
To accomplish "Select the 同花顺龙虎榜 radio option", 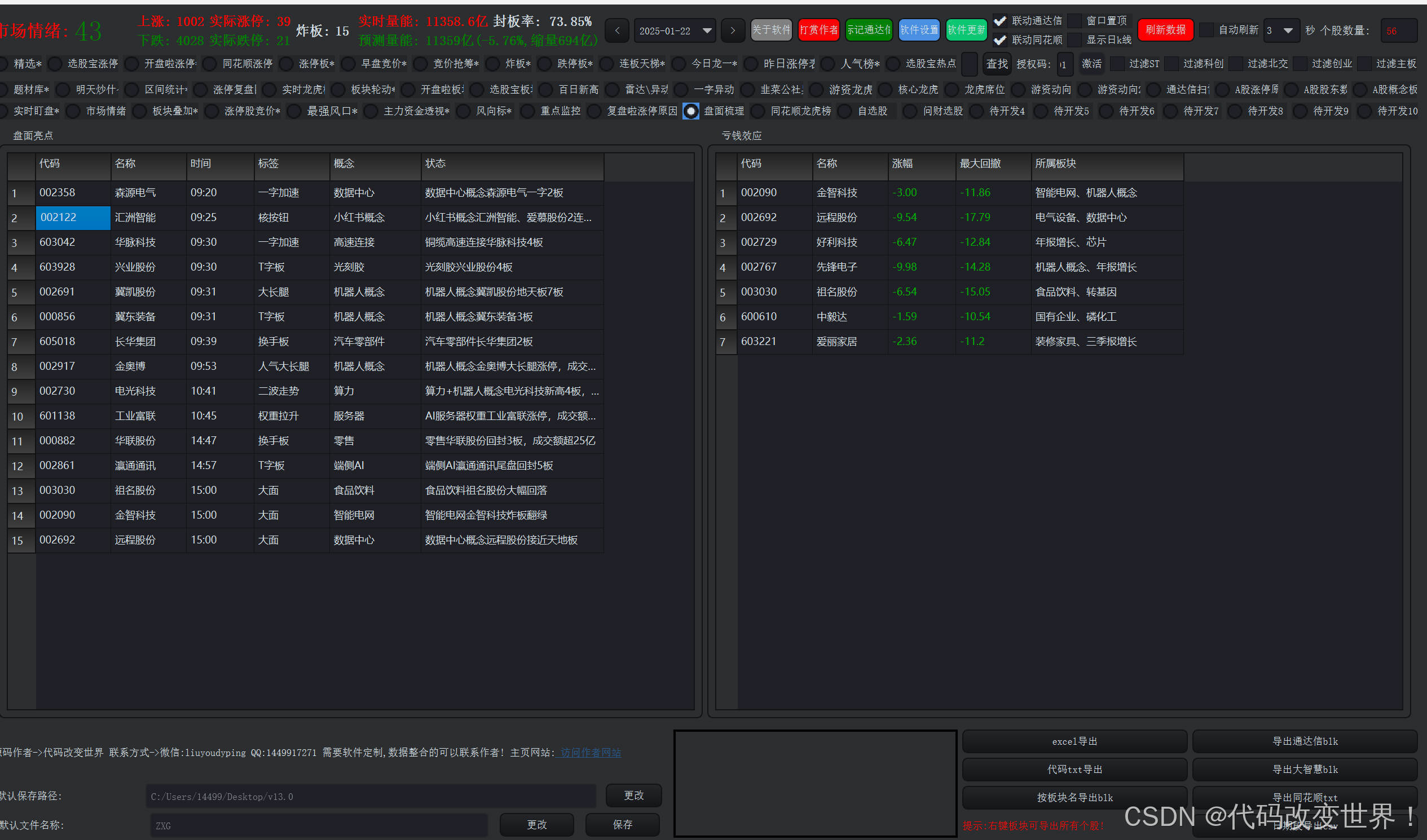I will pyautogui.click(x=758, y=112).
